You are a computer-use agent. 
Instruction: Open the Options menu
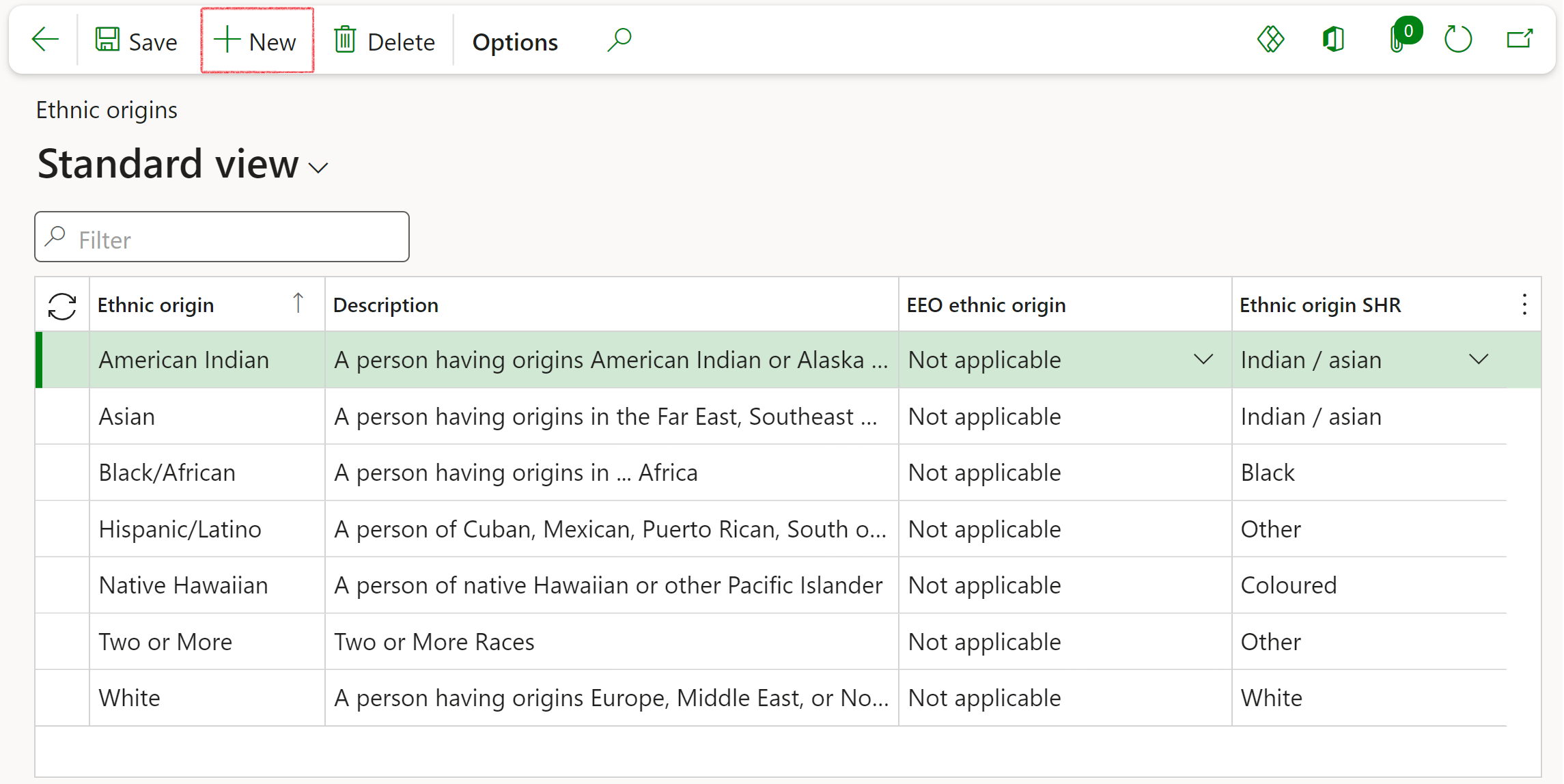click(515, 42)
